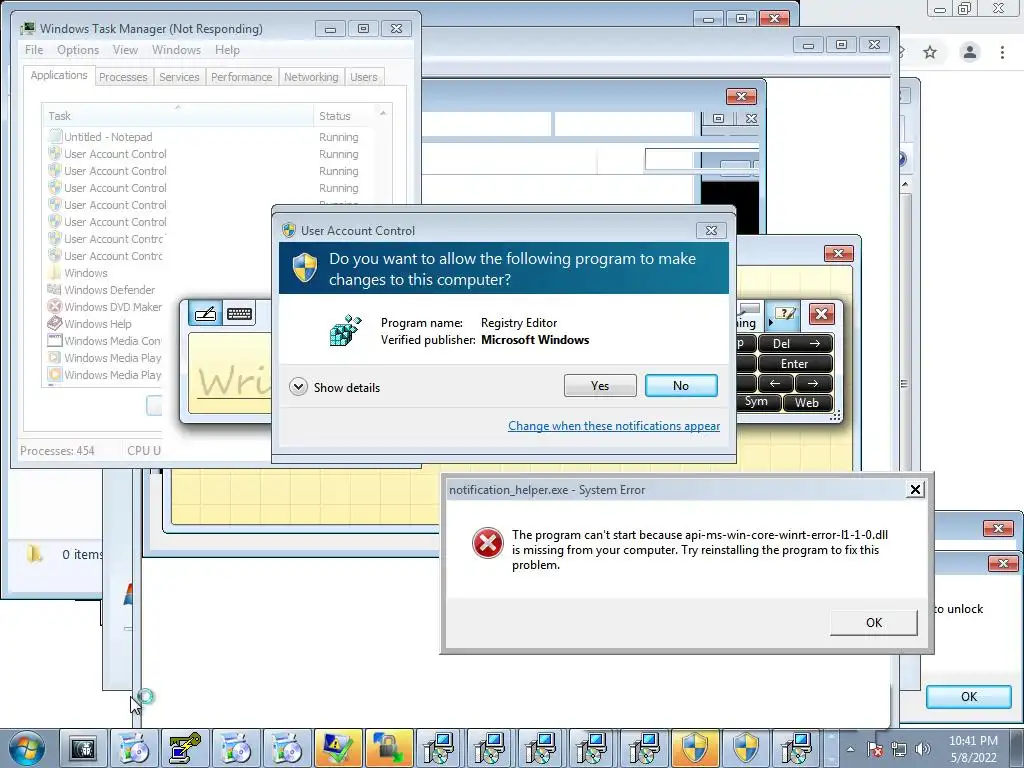This screenshot has width=1024, height=768.
Task: Select 'Windows Media Con' task row
Action: click(104, 341)
